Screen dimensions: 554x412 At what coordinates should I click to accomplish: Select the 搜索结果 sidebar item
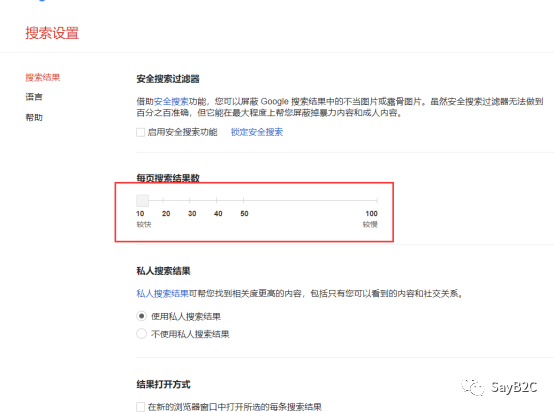click(x=43, y=77)
